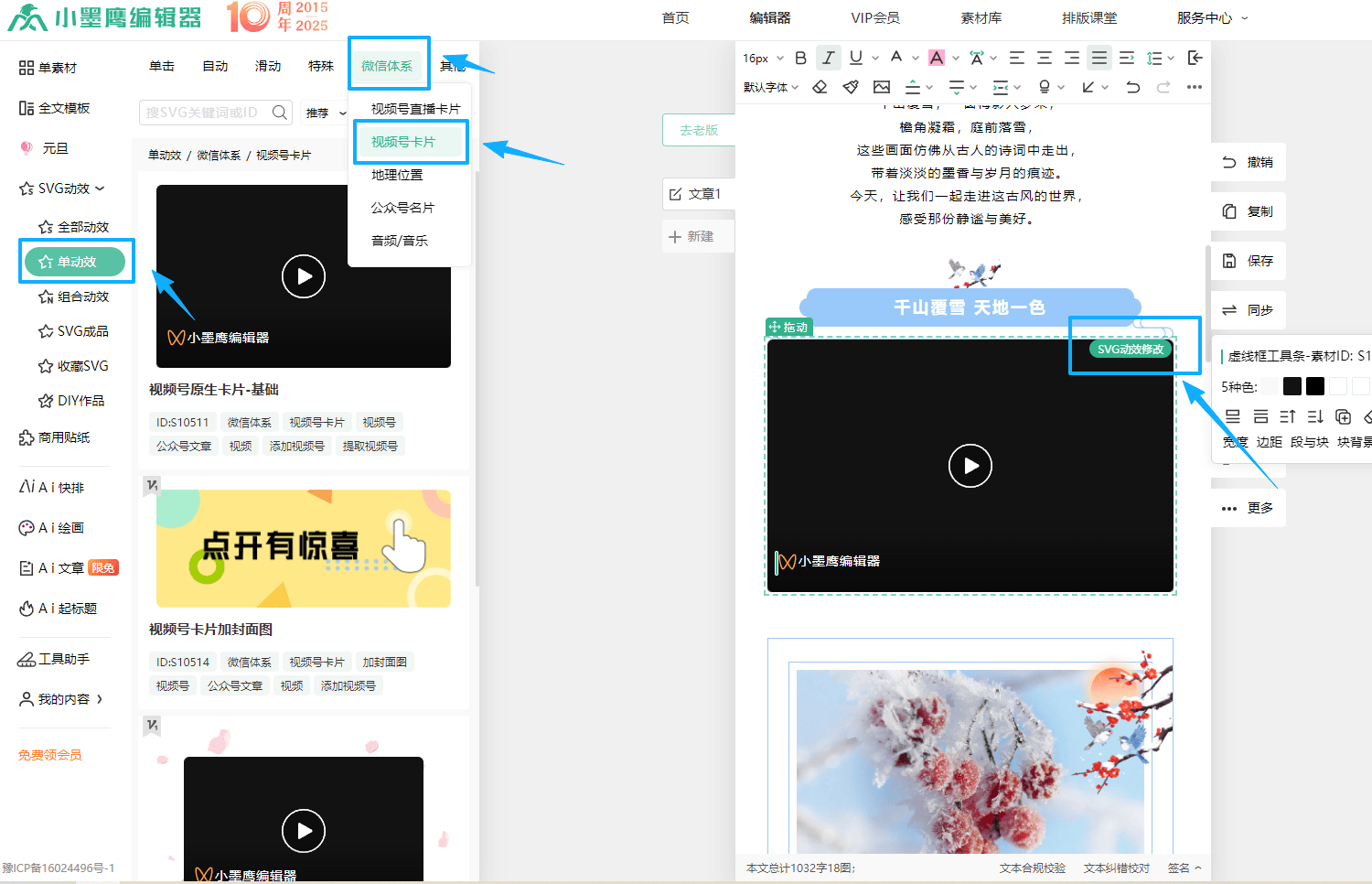
Task: Click the 免费领会员 link
Action: [48, 754]
